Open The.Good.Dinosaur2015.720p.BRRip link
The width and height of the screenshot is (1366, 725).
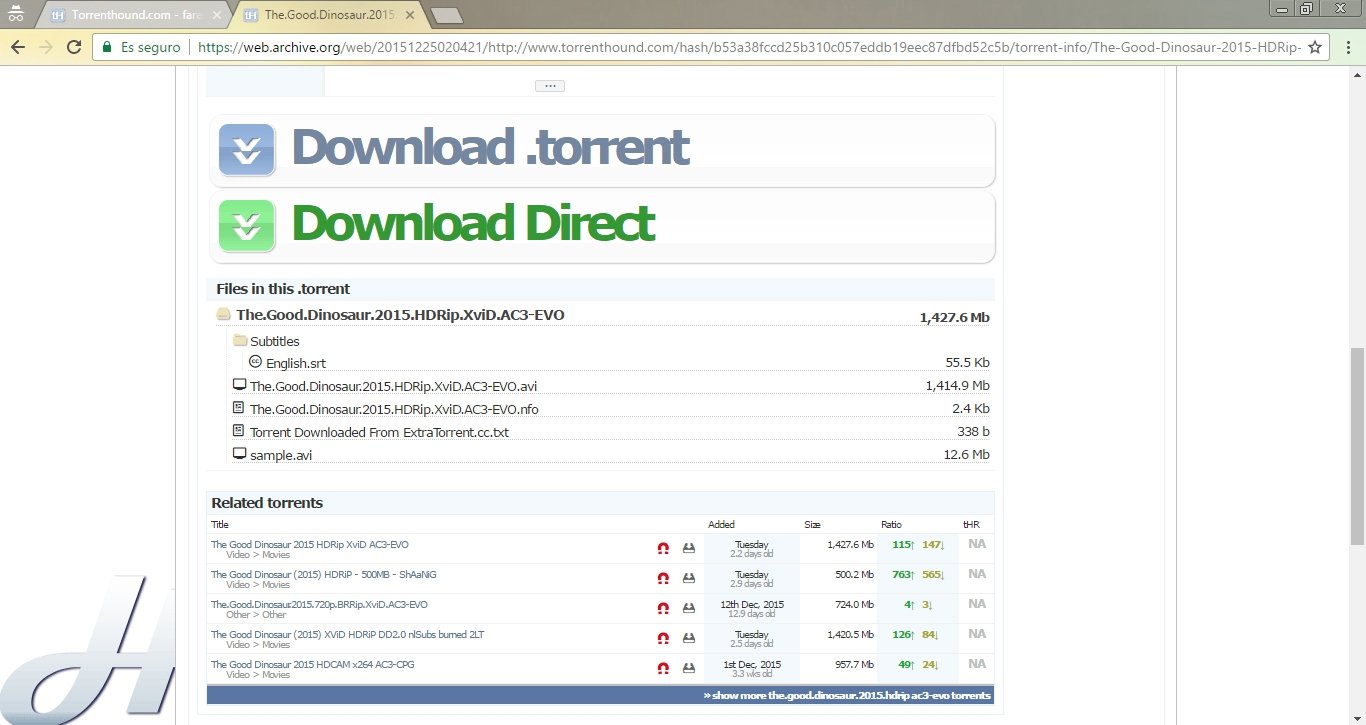[319, 605]
